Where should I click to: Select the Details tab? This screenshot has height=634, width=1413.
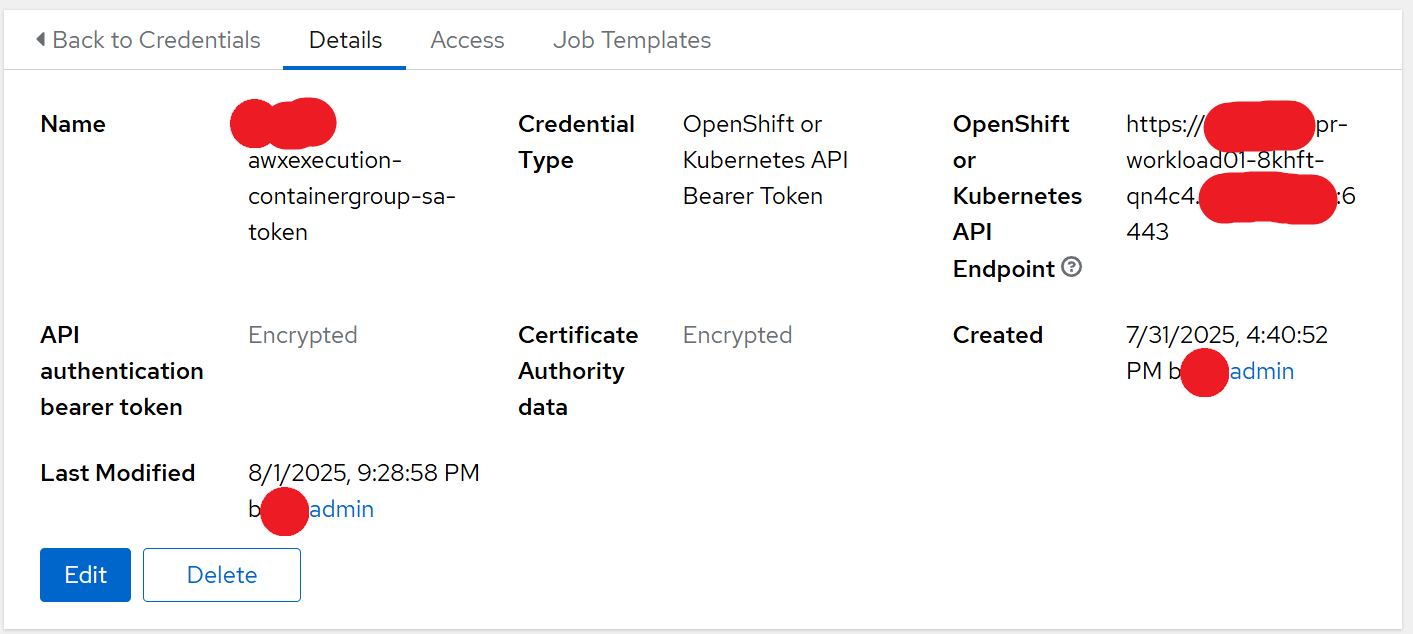click(x=345, y=40)
